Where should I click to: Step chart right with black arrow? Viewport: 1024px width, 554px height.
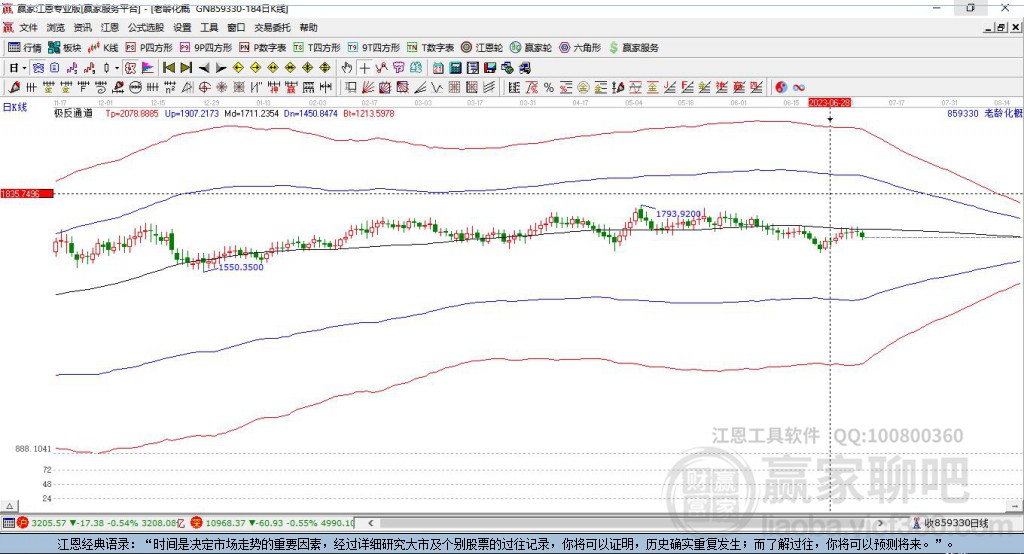(x=221, y=68)
